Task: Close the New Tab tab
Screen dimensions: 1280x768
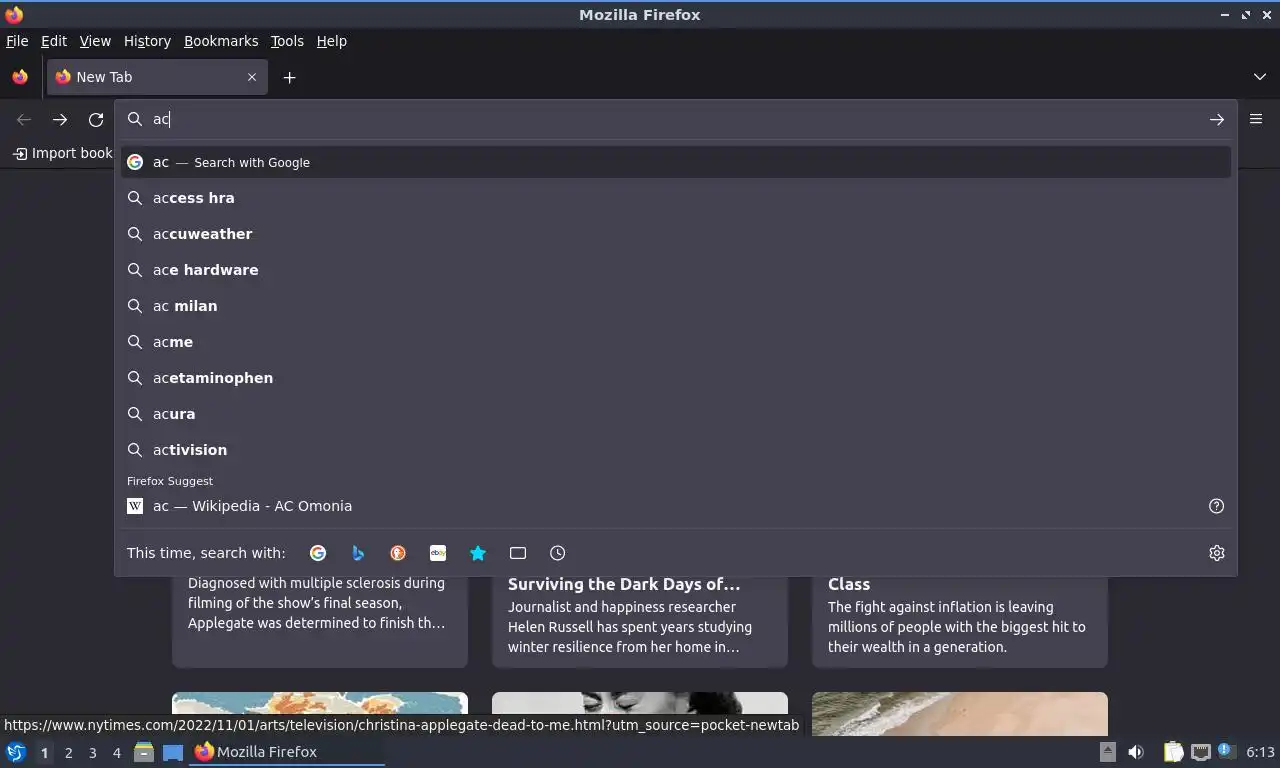Action: pos(252,77)
